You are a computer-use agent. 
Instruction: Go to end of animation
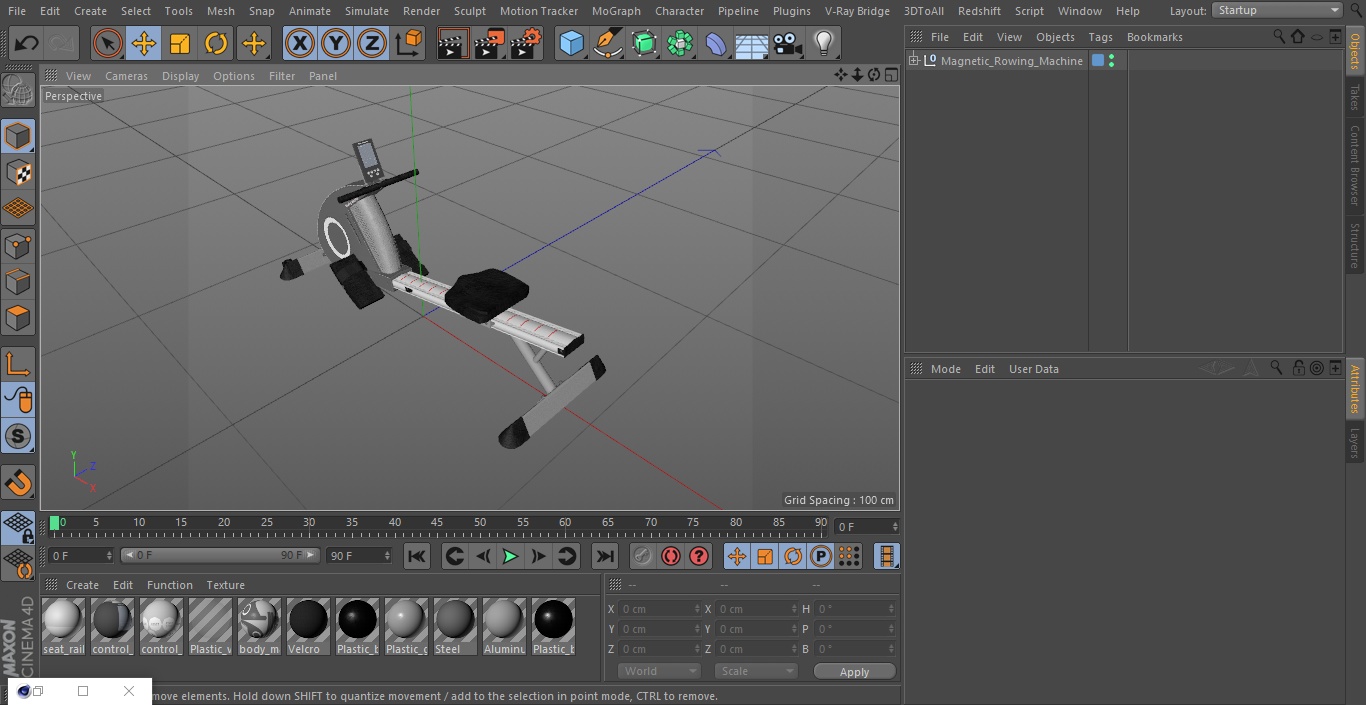pos(605,556)
